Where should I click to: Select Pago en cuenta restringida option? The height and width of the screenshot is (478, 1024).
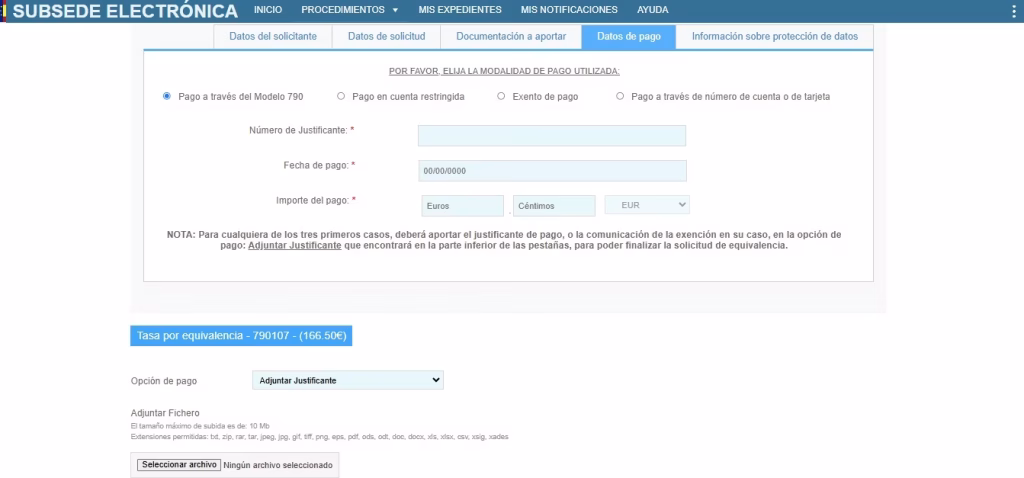(x=341, y=96)
